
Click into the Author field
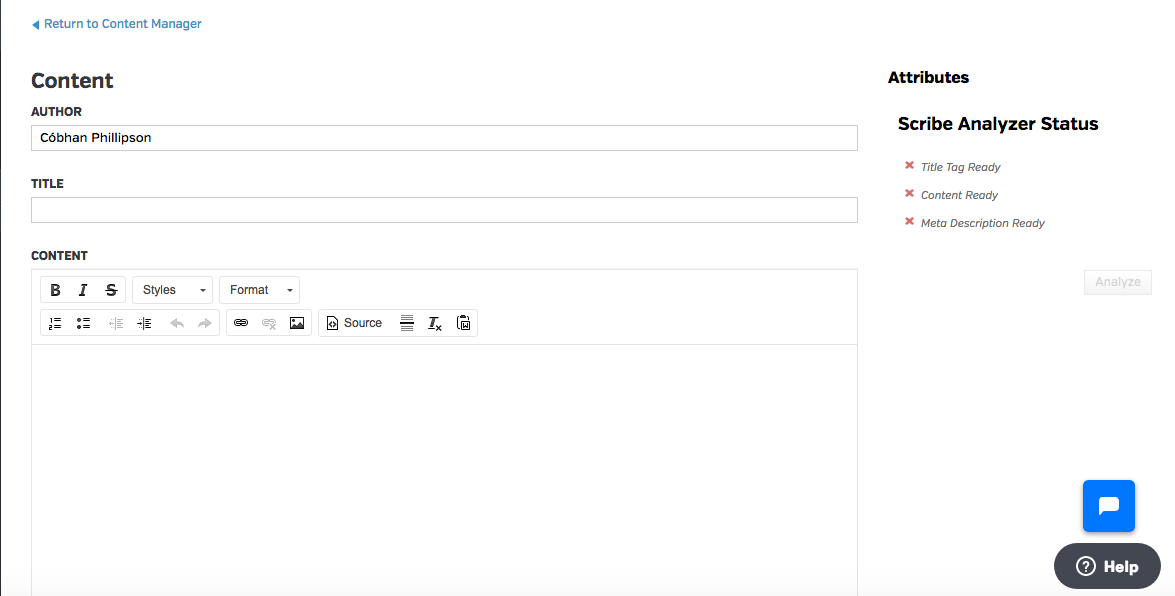444,138
